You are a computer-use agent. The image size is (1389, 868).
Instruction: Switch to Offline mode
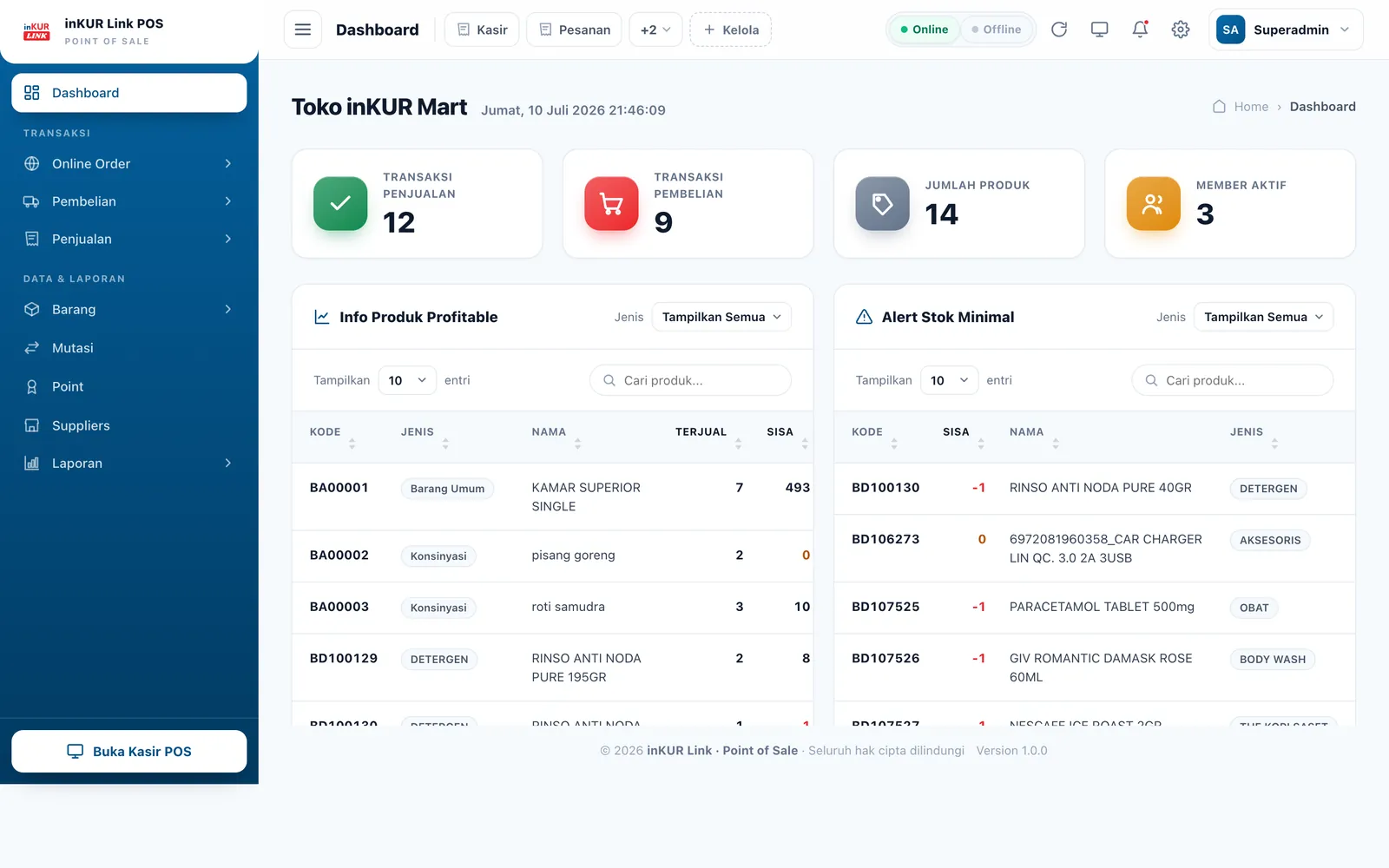tap(996, 30)
